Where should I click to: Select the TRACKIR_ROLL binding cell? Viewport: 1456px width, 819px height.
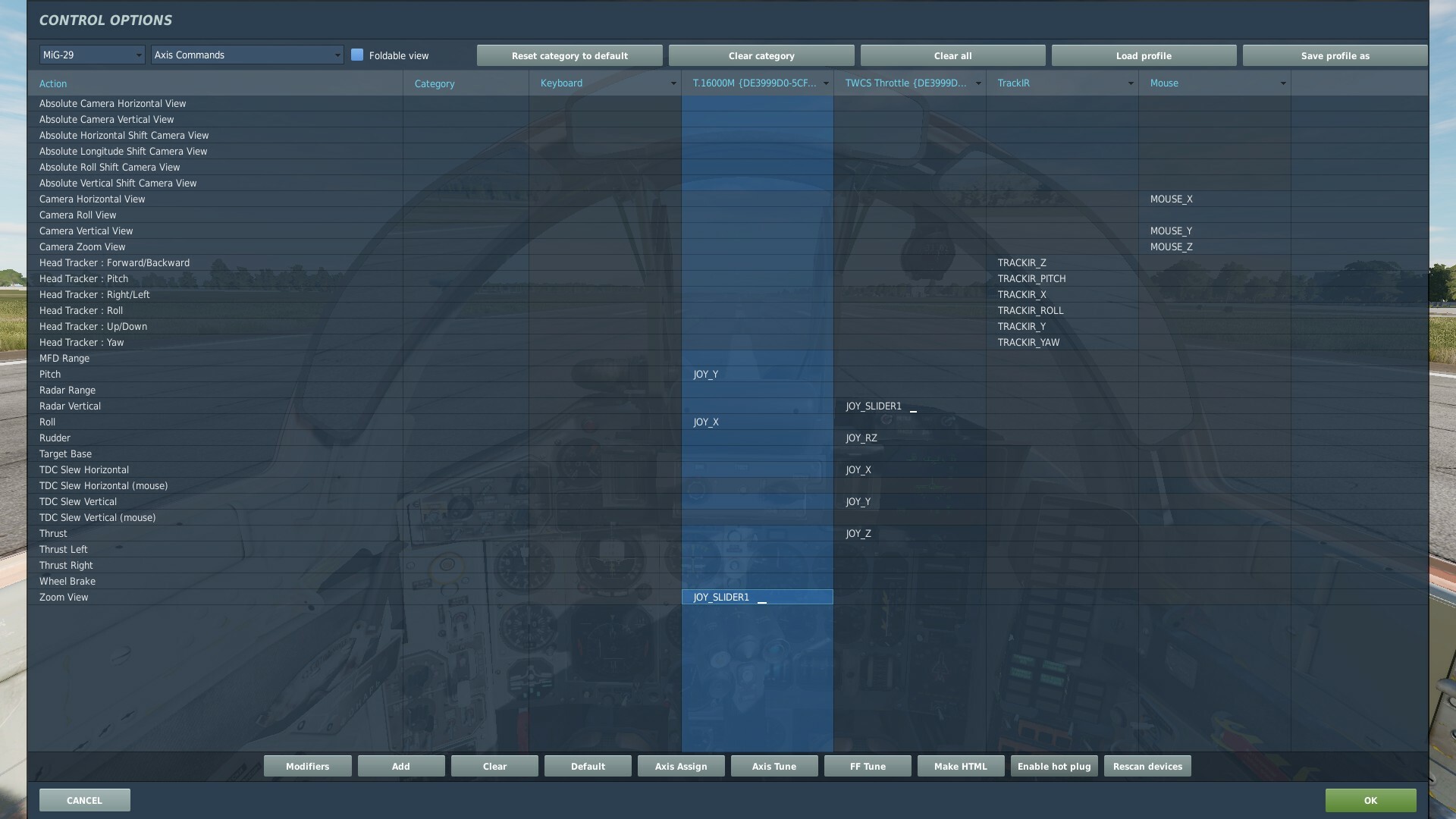pyautogui.click(x=1062, y=310)
